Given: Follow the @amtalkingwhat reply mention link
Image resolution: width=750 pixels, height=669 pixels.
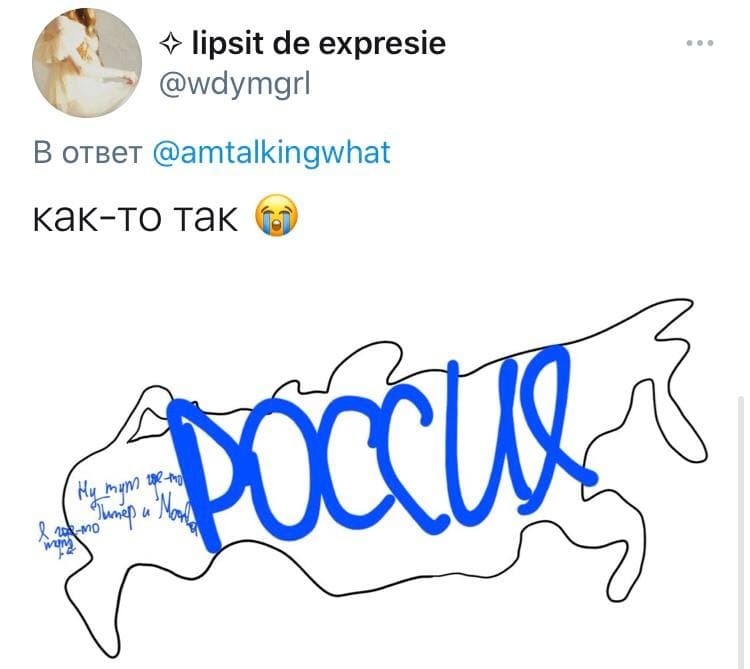Looking at the screenshot, I should tap(272, 153).
